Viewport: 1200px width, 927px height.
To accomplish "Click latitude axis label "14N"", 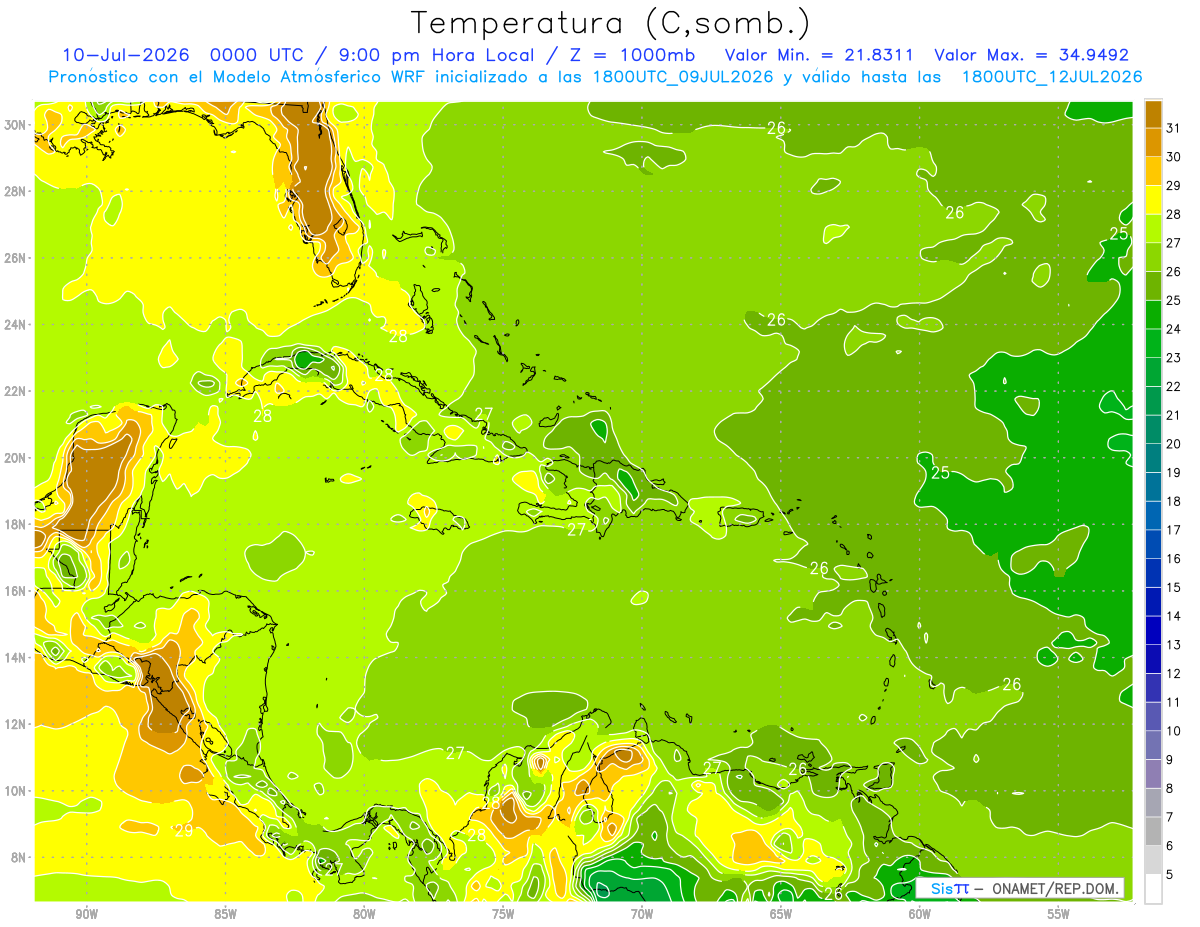I will [x=15, y=657].
